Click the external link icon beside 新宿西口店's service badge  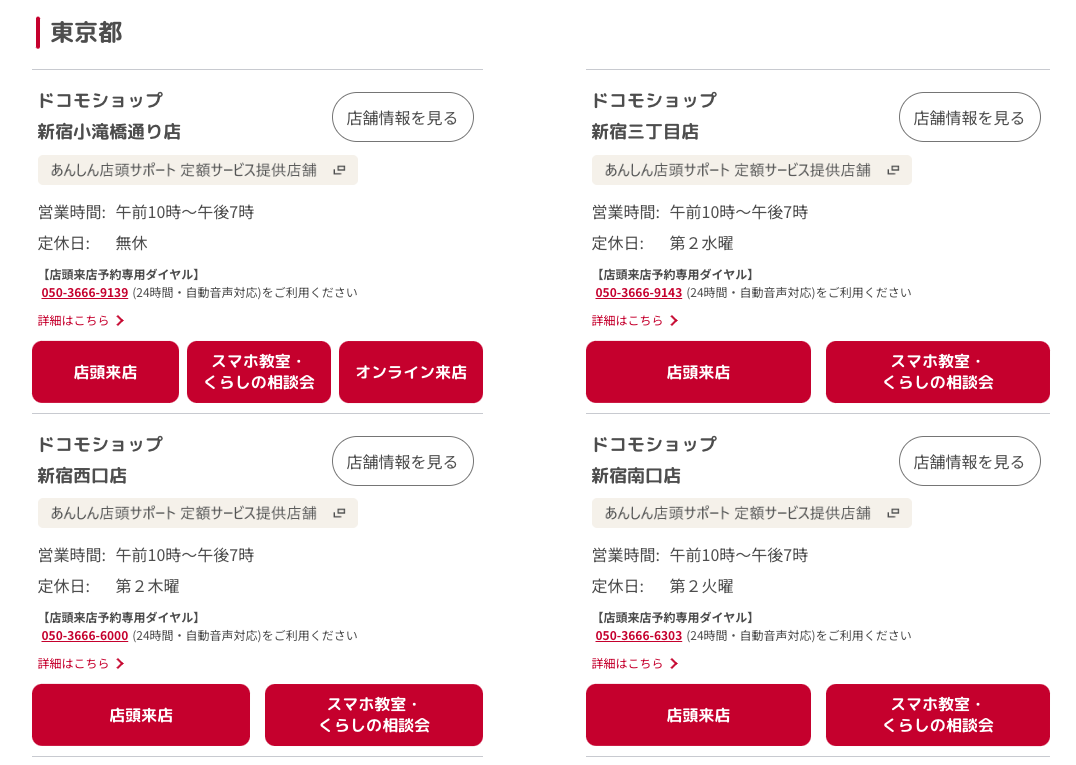pyautogui.click(x=339, y=513)
